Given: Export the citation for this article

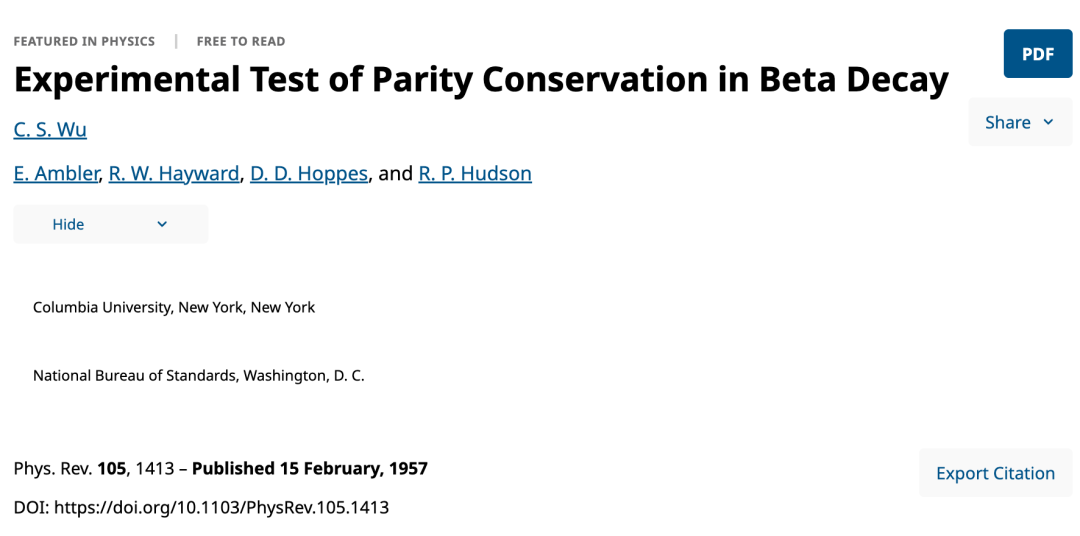Looking at the screenshot, I should click(x=995, y=473).
